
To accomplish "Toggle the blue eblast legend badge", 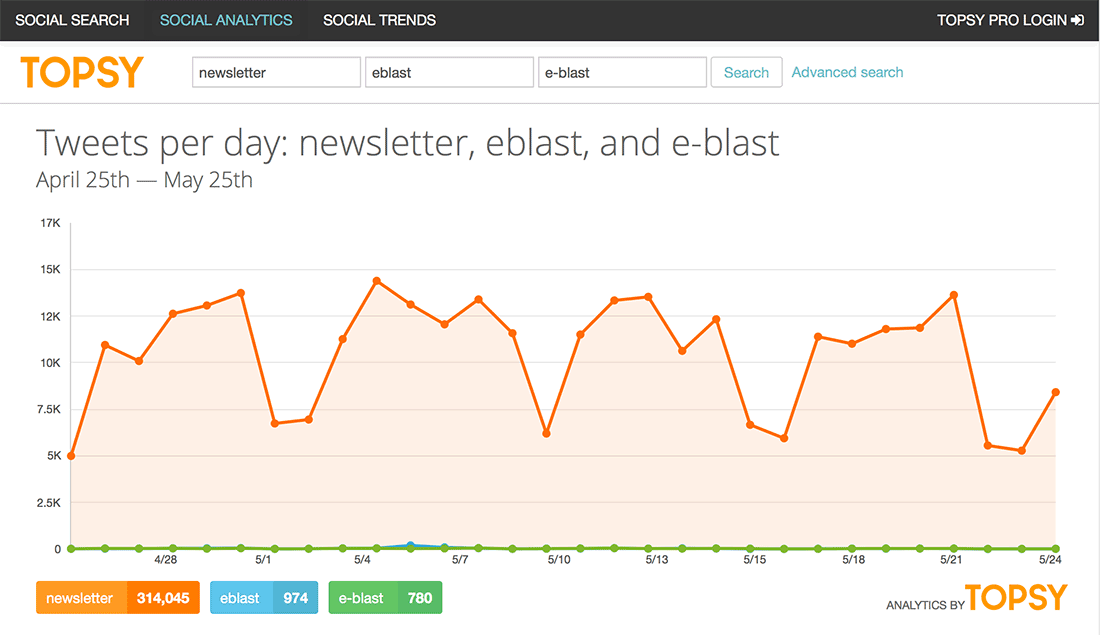I will point(264,598).
